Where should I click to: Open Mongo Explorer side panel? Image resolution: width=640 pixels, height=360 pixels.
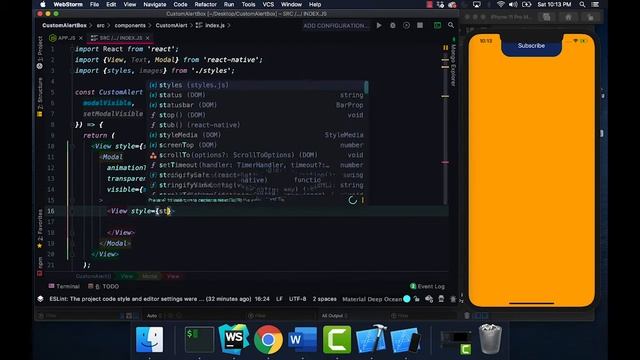453,63
